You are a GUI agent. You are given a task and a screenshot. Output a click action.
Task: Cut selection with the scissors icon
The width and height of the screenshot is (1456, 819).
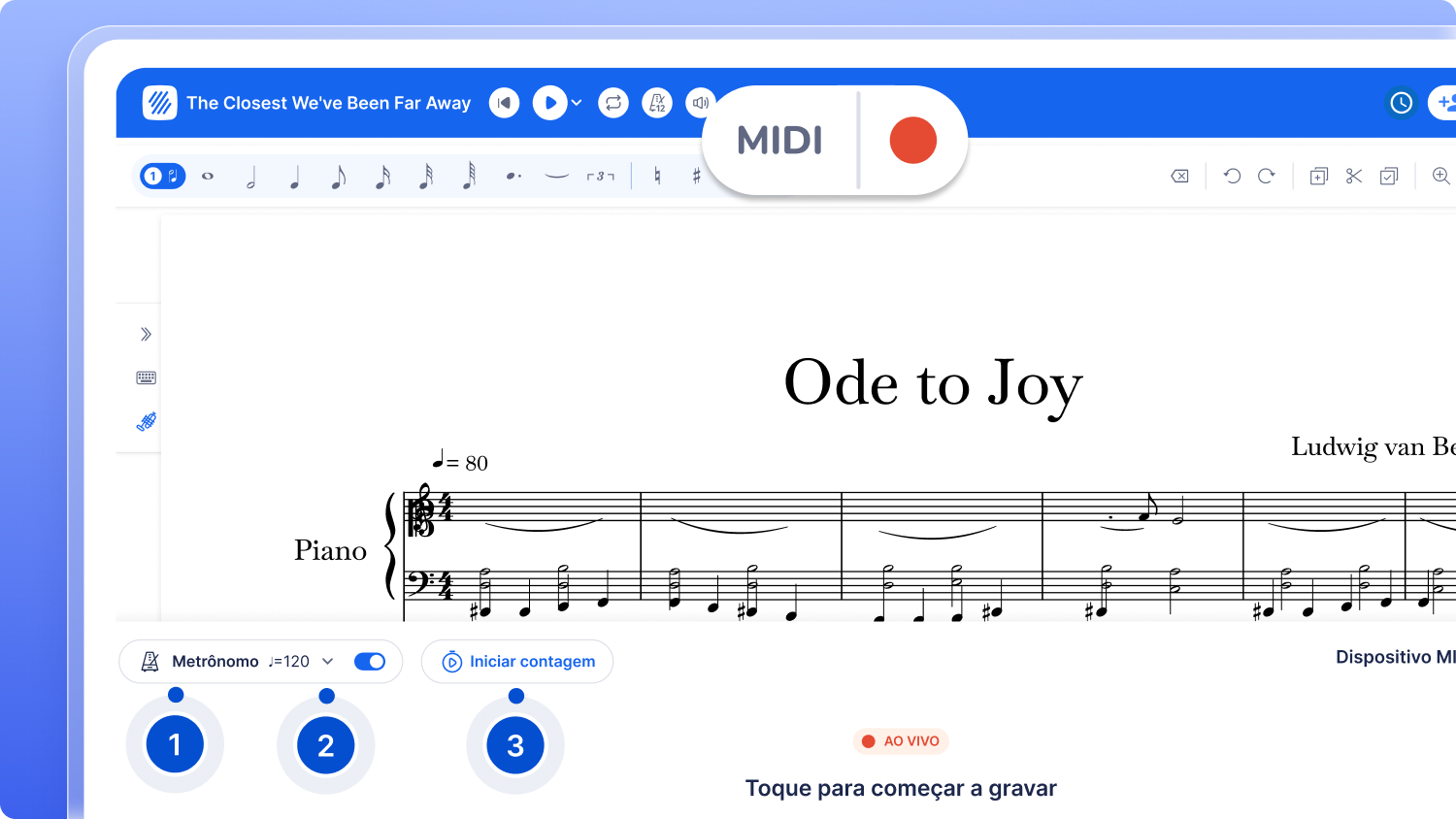click(x=1354, y=176)
